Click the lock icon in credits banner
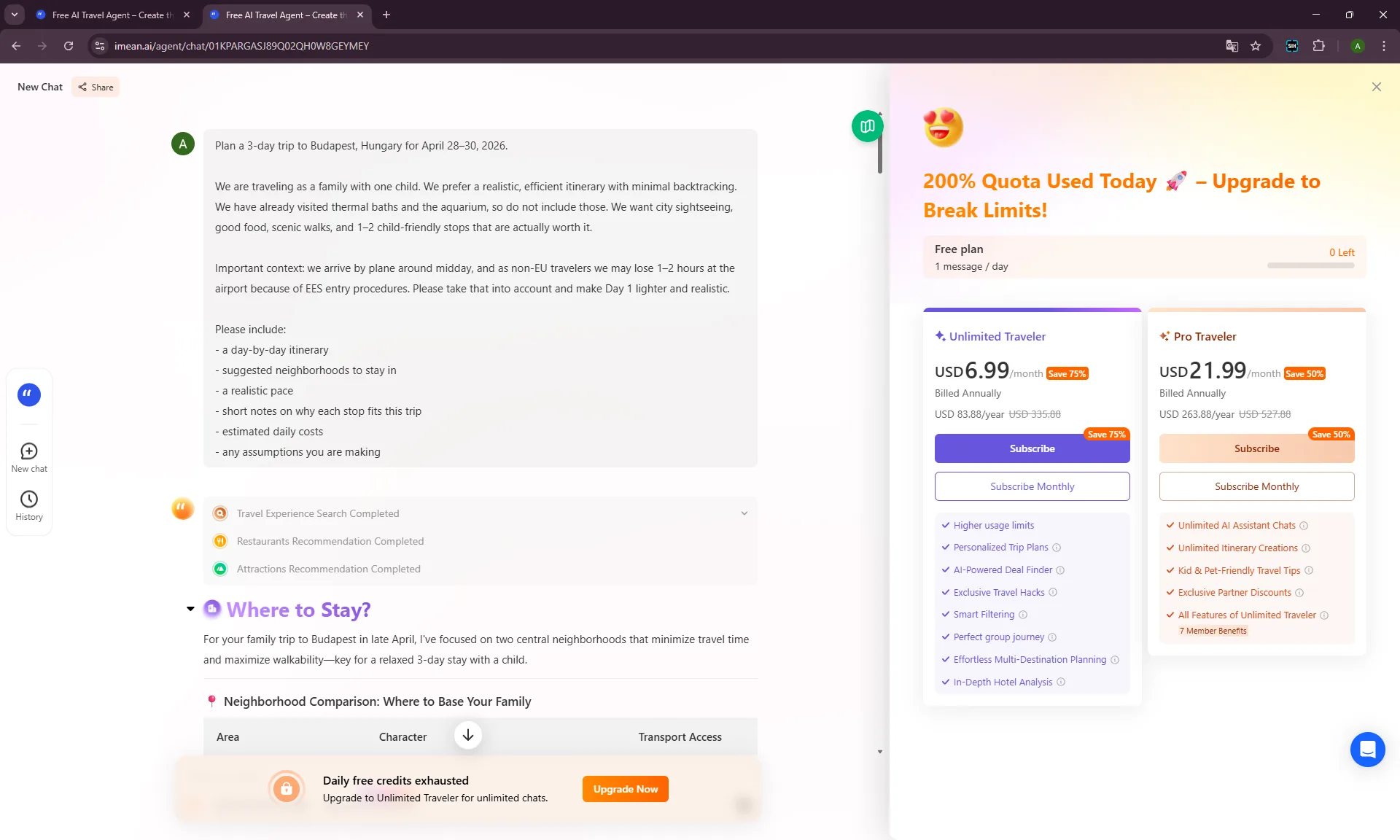Image resolution: width=1400 pixels, height=840 pixels. click(287, 788)
